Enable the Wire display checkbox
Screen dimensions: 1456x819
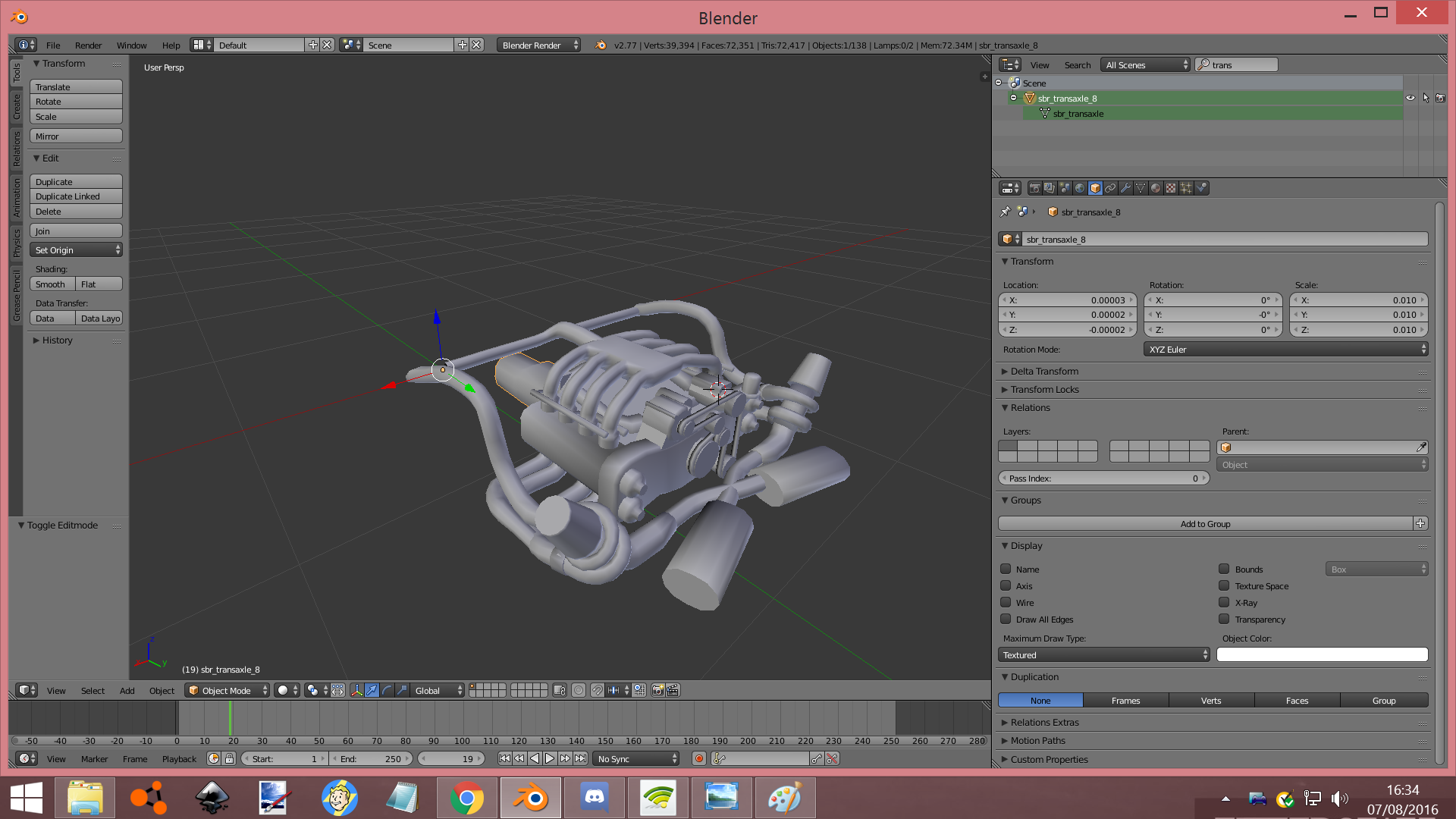(x=1006, y=603)
